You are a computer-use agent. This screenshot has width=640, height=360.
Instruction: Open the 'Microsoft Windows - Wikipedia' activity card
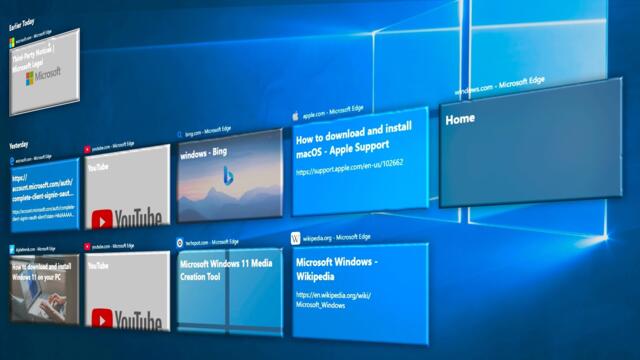click(360, 294)
